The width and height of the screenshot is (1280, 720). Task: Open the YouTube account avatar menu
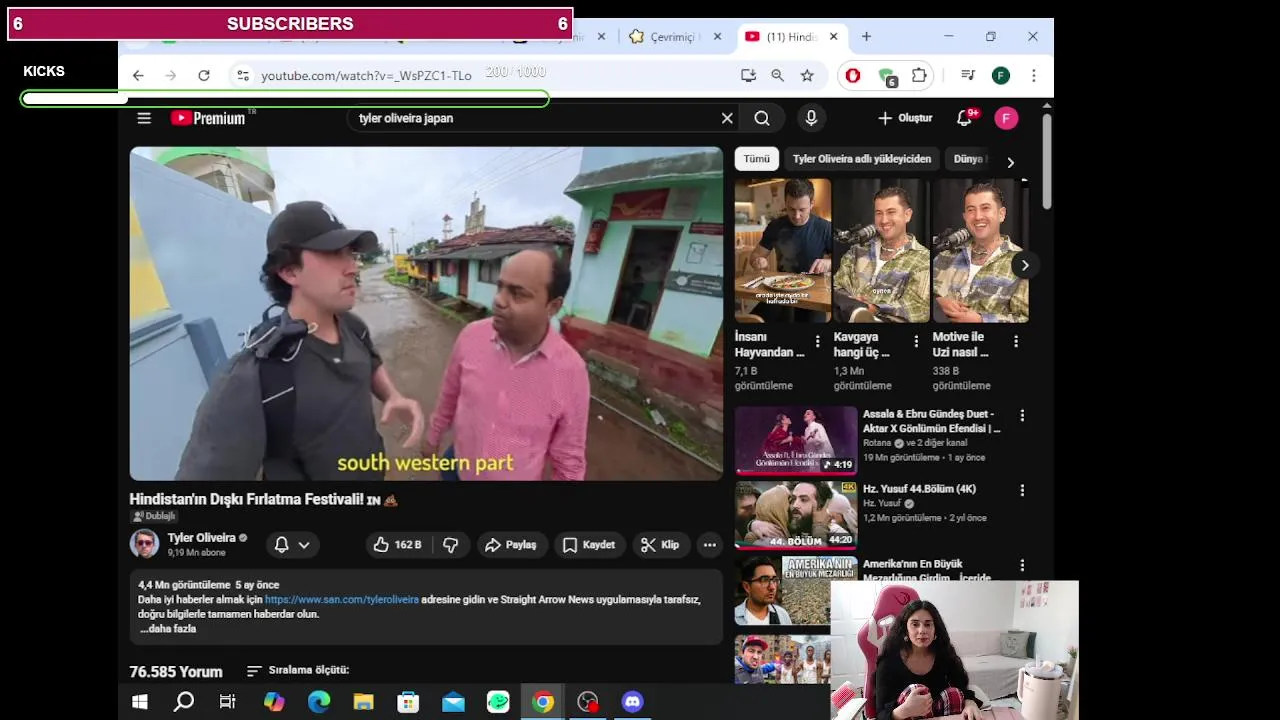(x=1006, y=118)
